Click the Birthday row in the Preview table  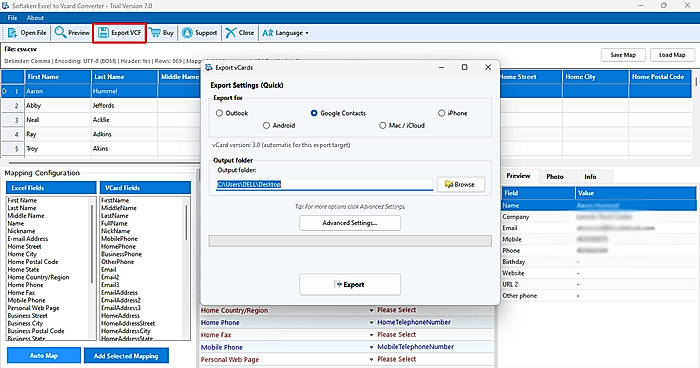(x=599, y=262)
